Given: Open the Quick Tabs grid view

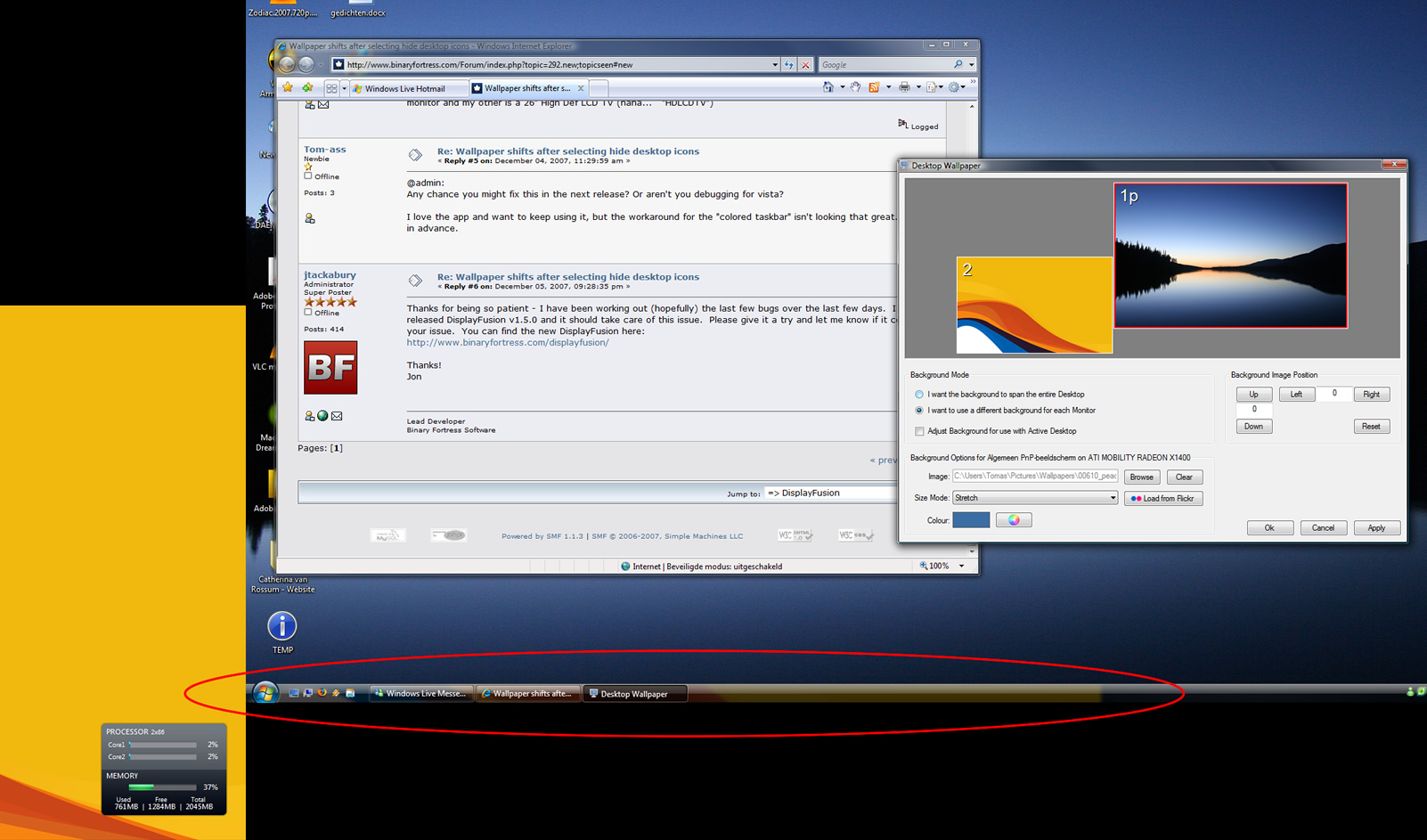Looking at the screenshot, I should click(x=331, y=88).
